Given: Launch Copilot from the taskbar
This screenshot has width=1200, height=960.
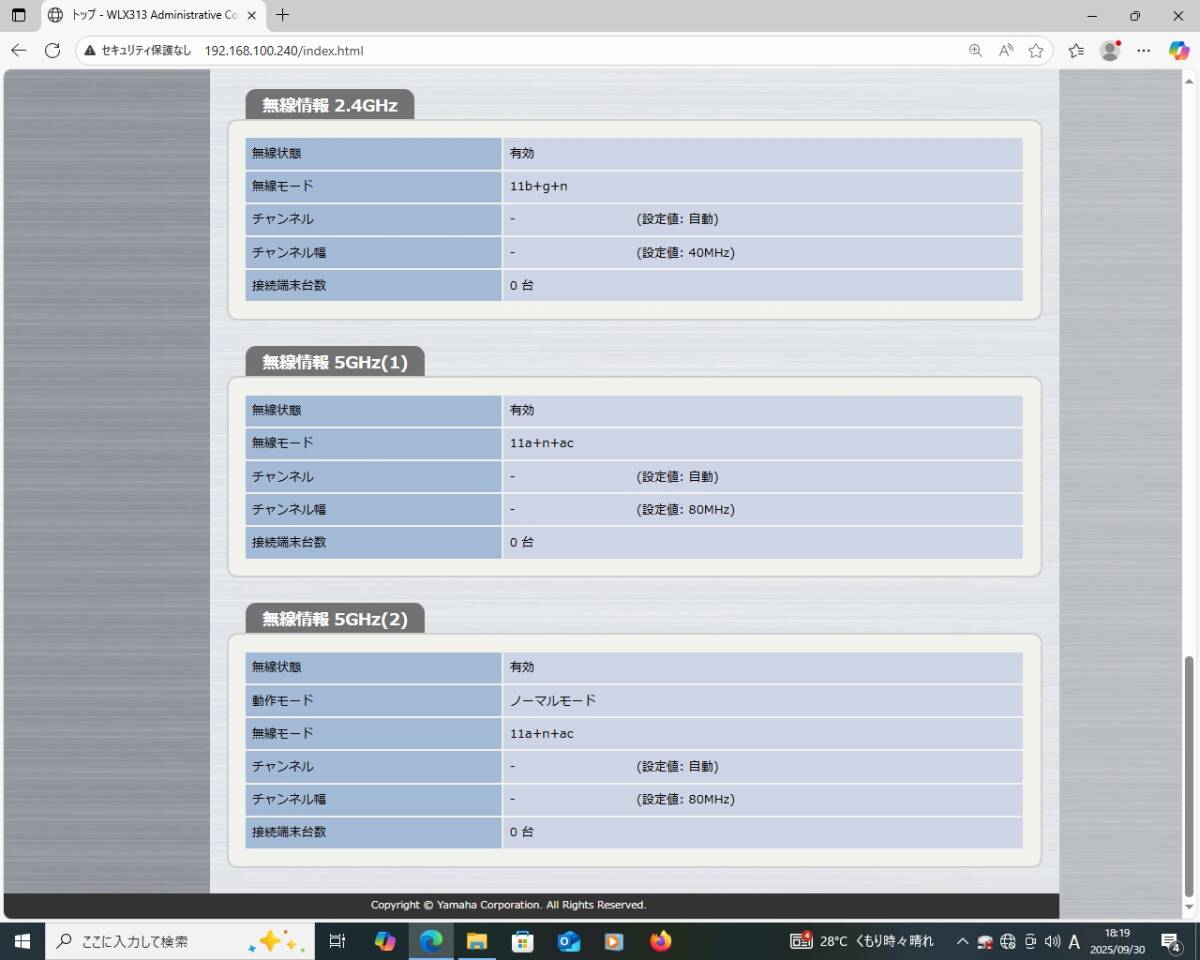Looking at the screenshot, I should tap(385, 941).
